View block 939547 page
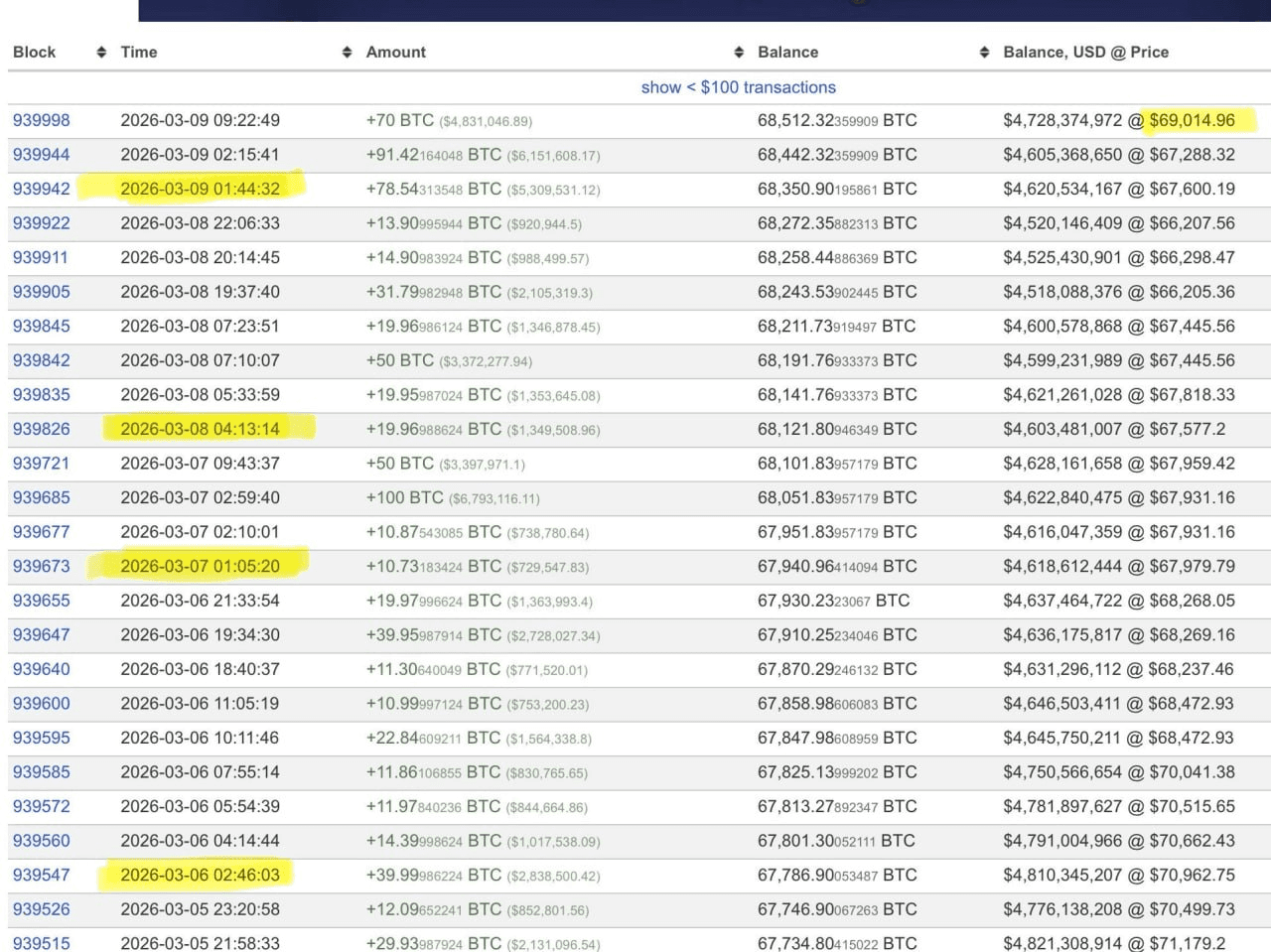This screenshot has height=952, width=1271. click(42, 875)
